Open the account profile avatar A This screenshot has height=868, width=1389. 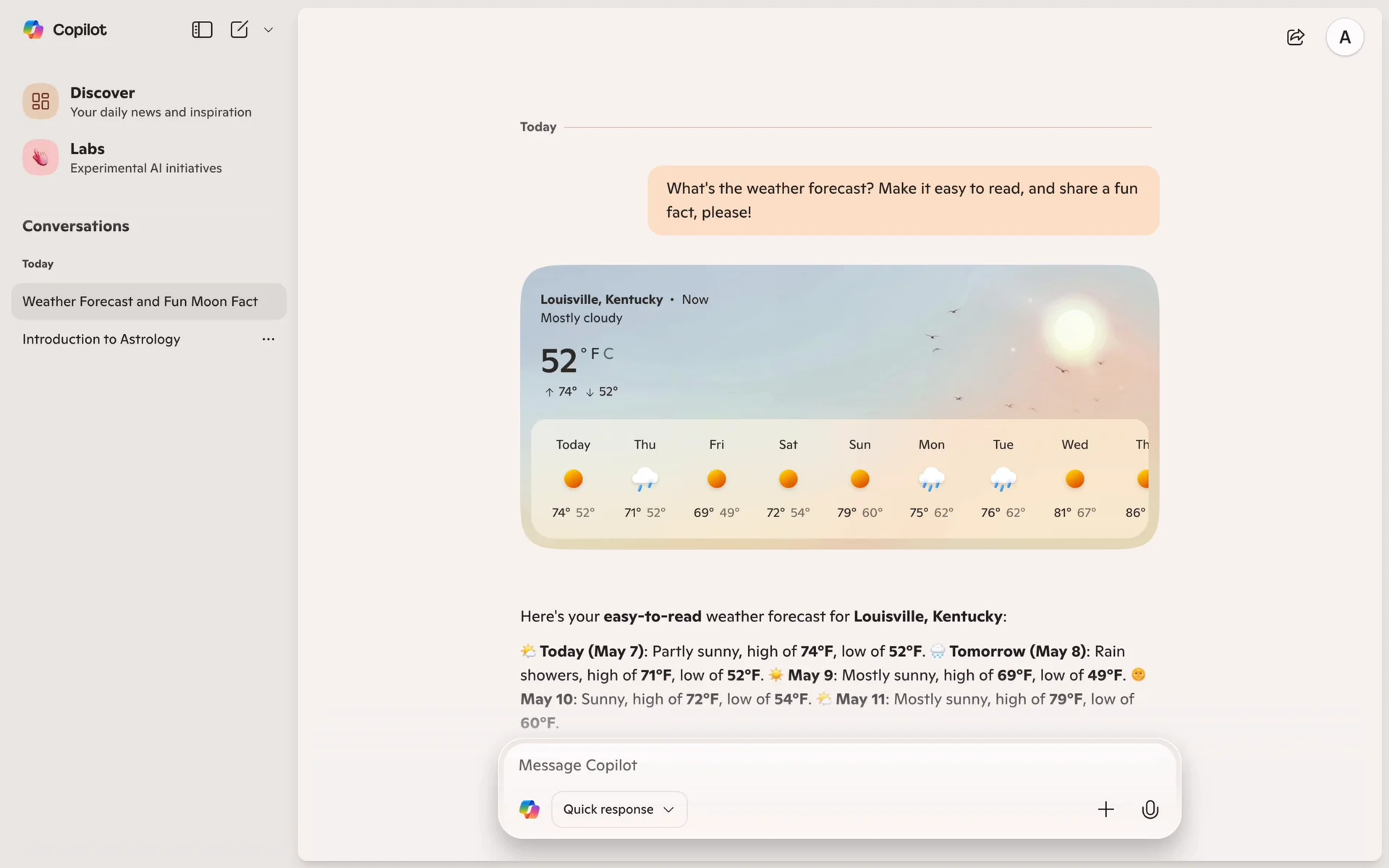(1344, 37)
